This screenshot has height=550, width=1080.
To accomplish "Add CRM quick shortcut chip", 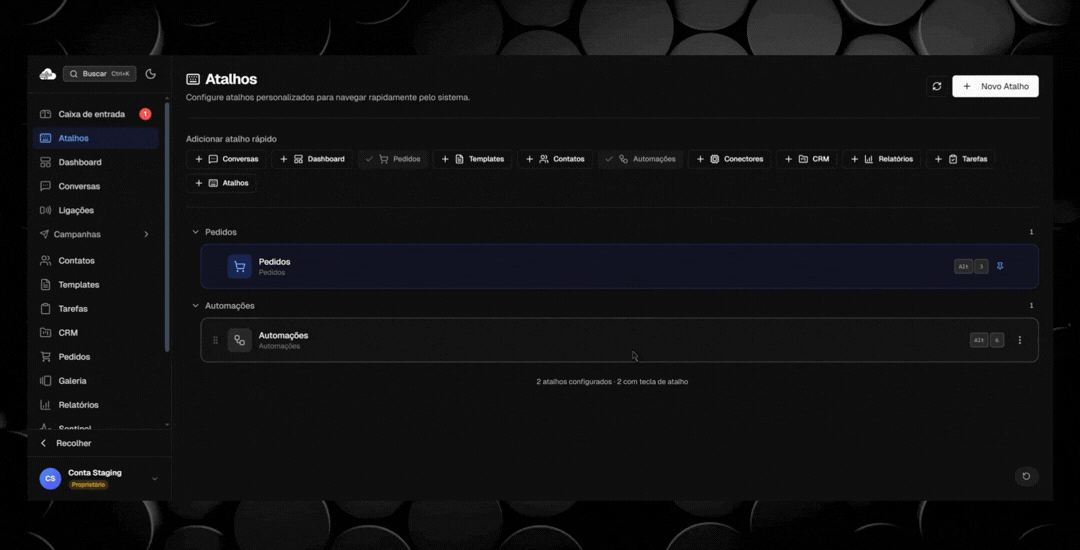I will pos(807,159).
